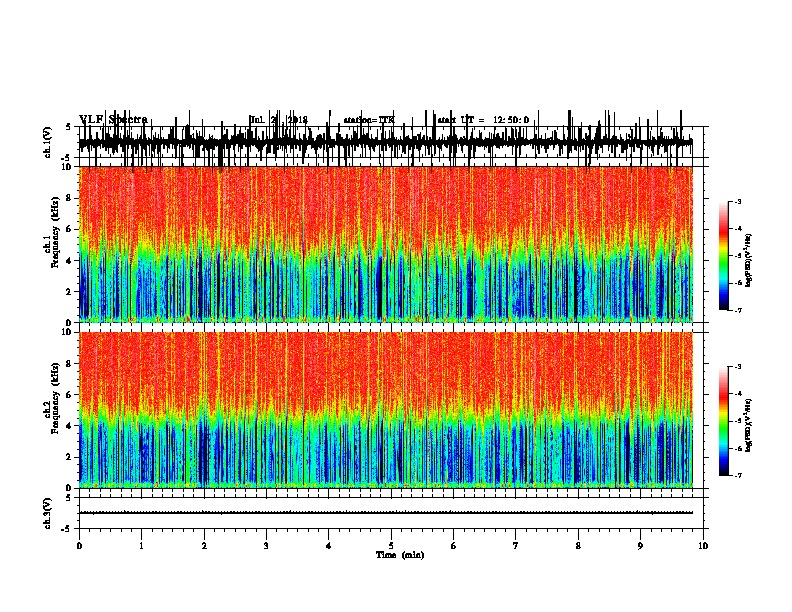Click time axis tick label 10
The height and width of the screenshot is (612, 792).
coord(703,546)
